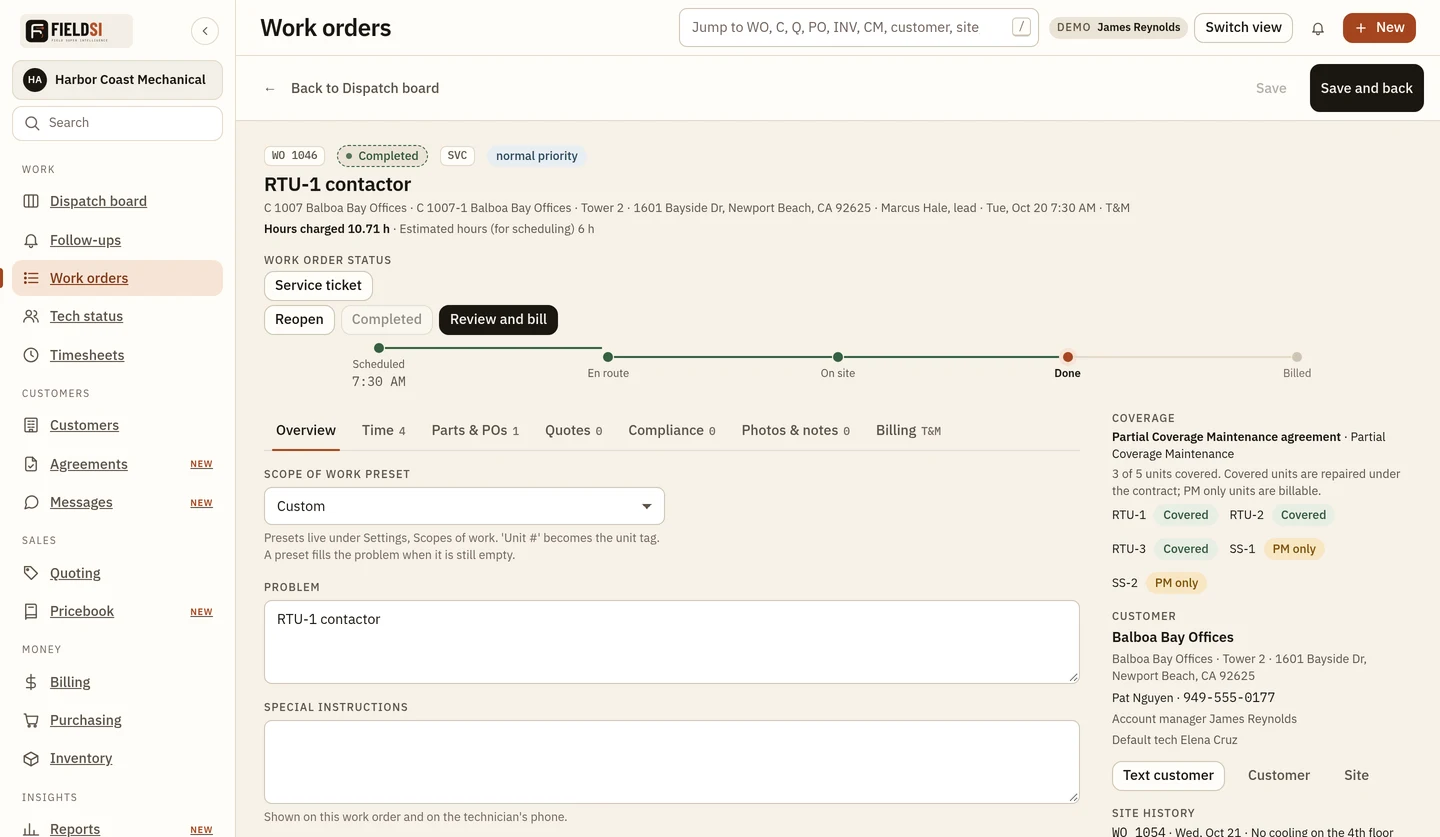The height and width of the screenshot is (837, 1440).
Task: Click the Text customer button
Action: 1168,775
